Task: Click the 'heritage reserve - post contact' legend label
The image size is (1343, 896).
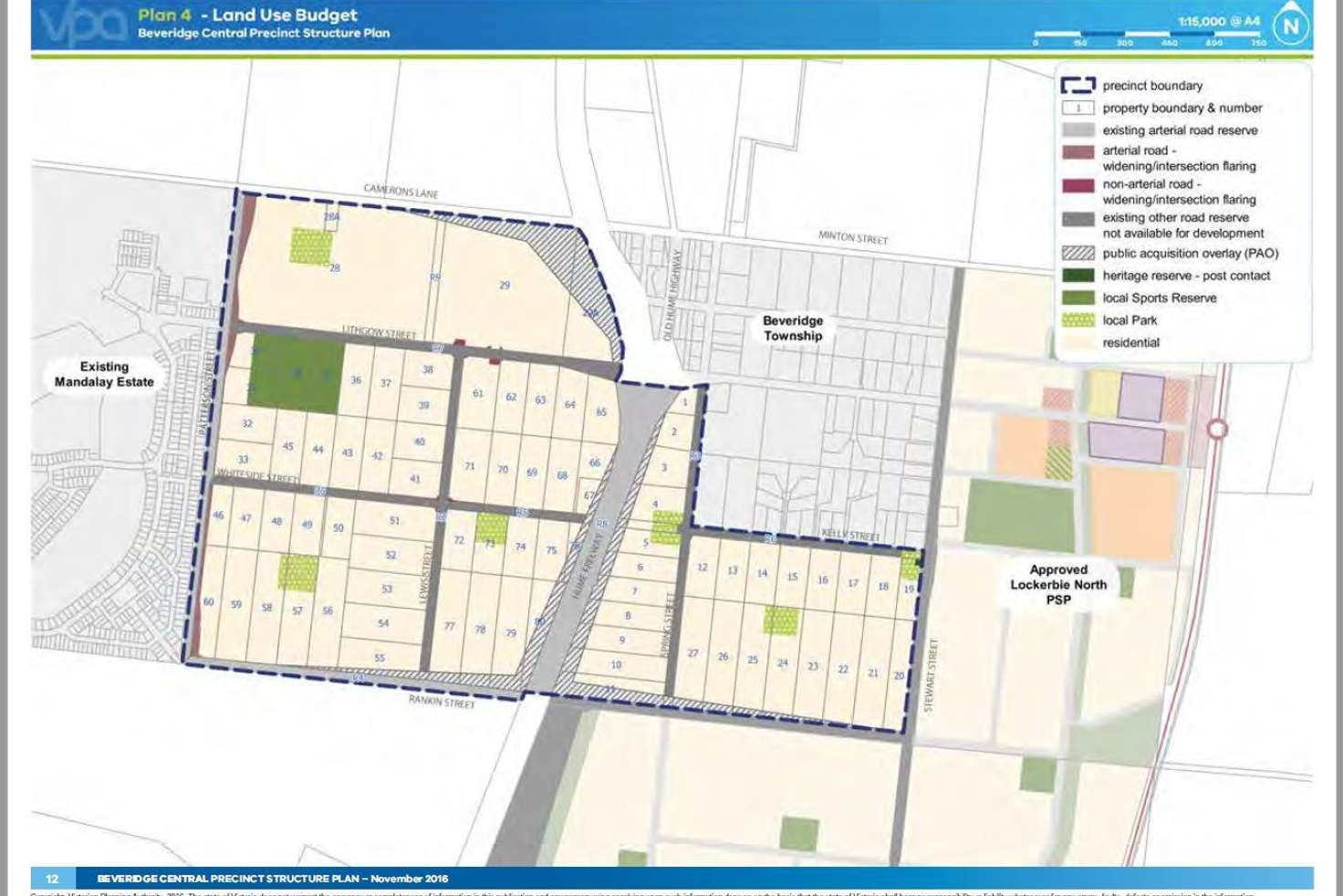Action: pyautogui.click(x=1186, y=276)
